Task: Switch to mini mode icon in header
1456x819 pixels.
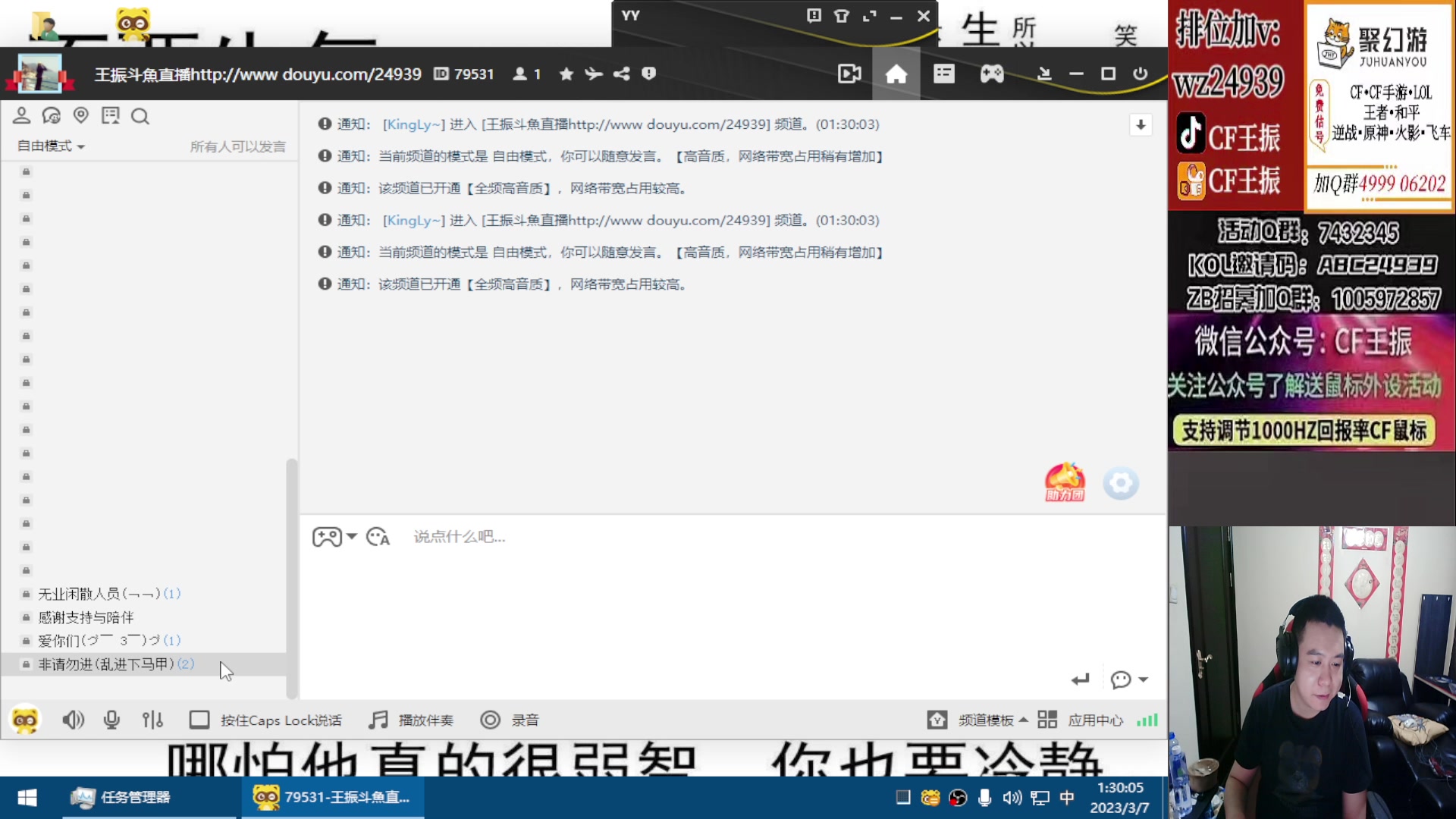Action: (x=1044, y=74)
